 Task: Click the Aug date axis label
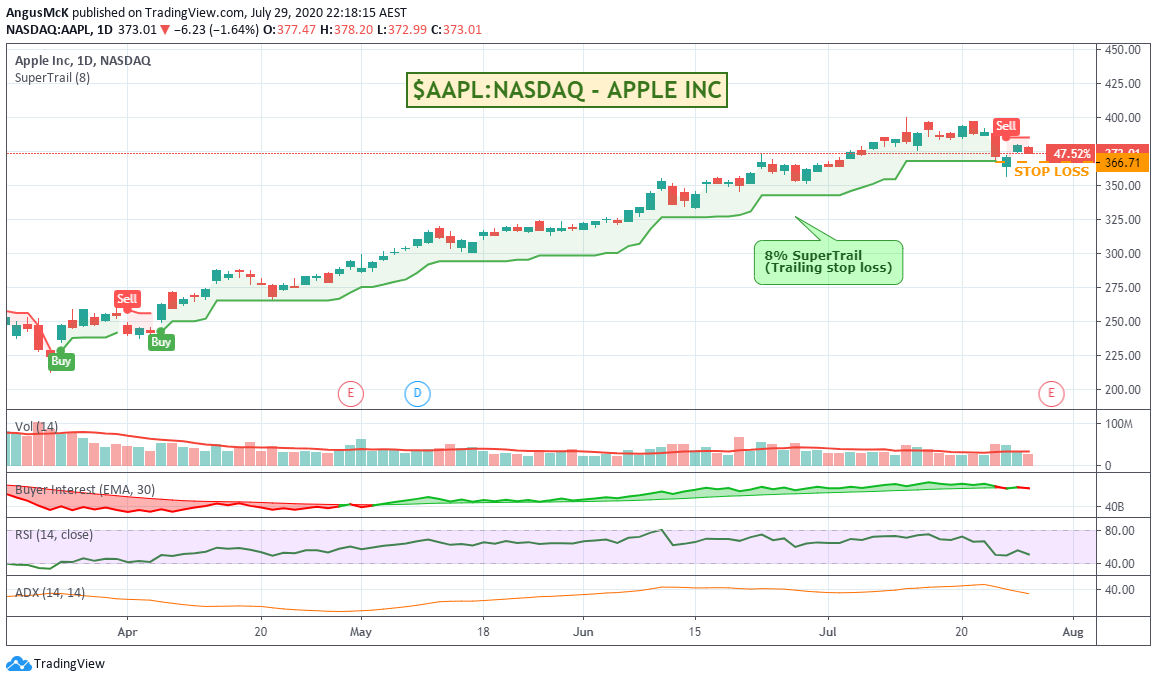point(1073,632)
